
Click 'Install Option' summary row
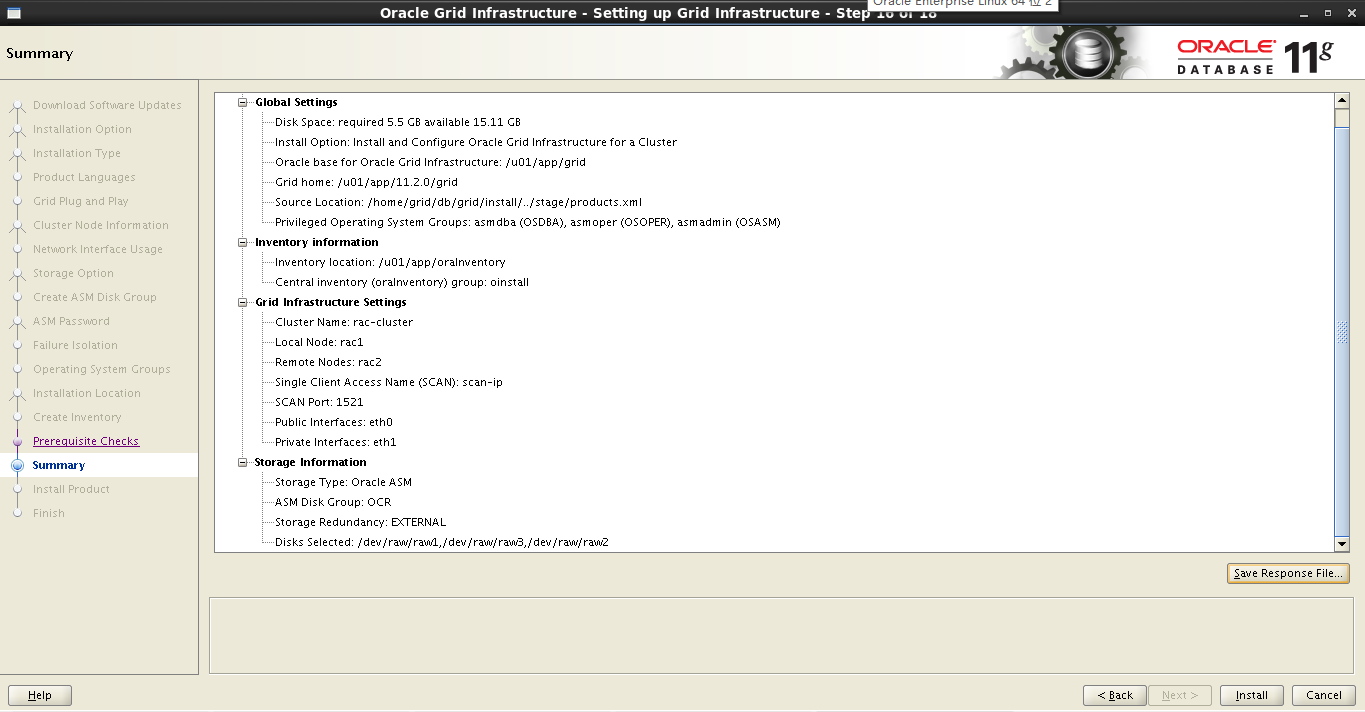[475, 142]
